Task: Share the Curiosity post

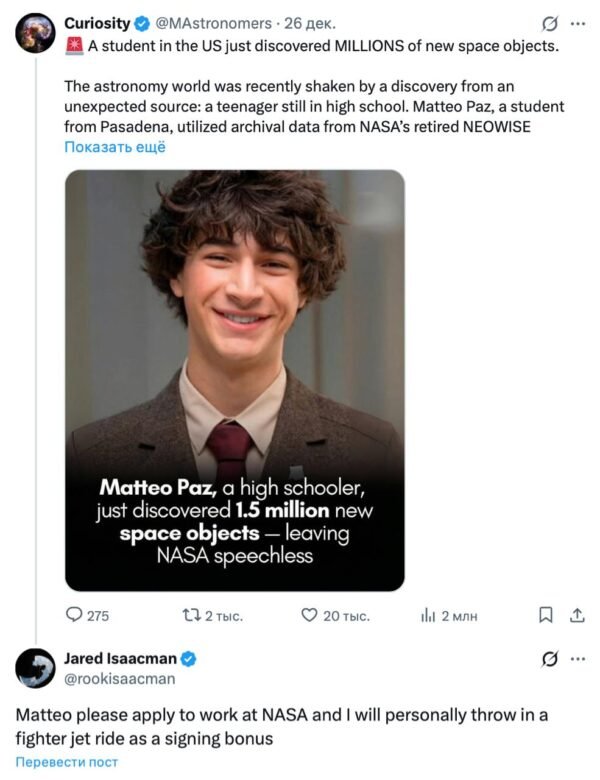Action: pyautogui.click(x=577, y=615)
